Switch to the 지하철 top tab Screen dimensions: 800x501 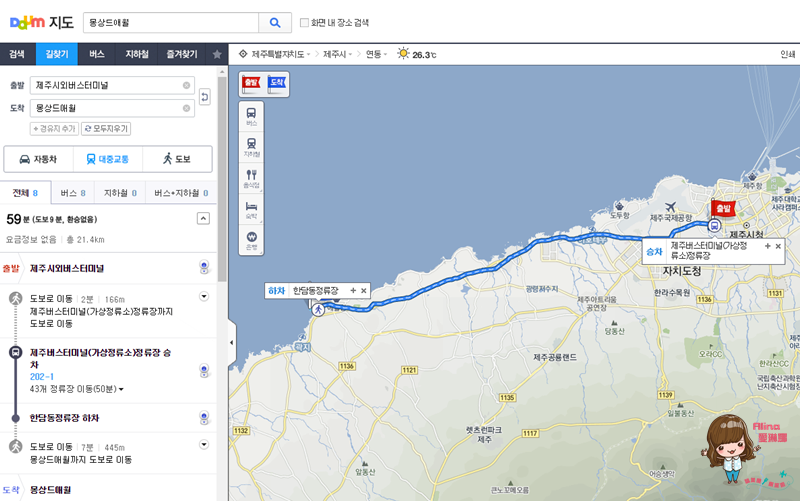[x=137, y=54]
